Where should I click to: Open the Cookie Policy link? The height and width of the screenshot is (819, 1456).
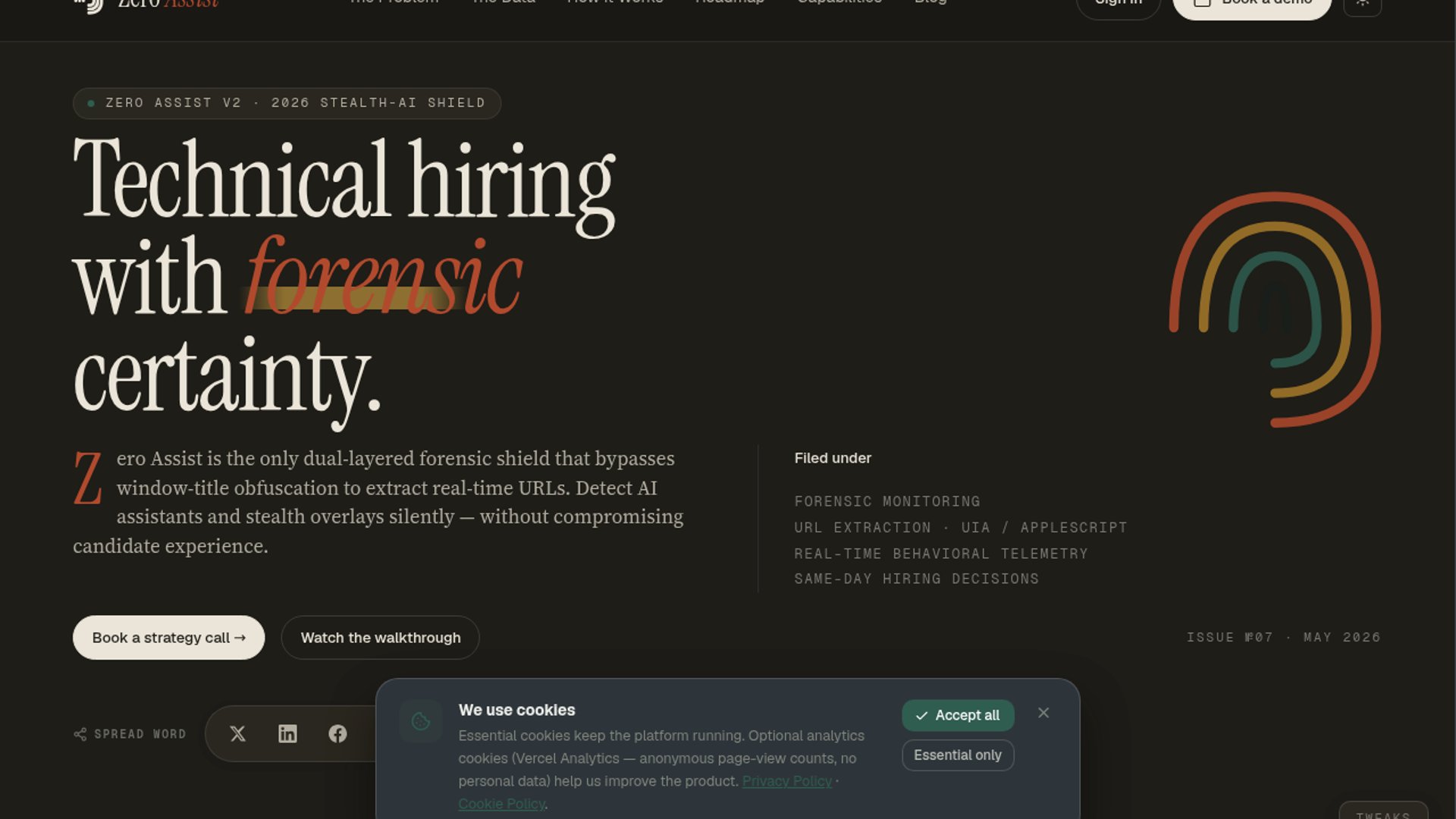501,804
